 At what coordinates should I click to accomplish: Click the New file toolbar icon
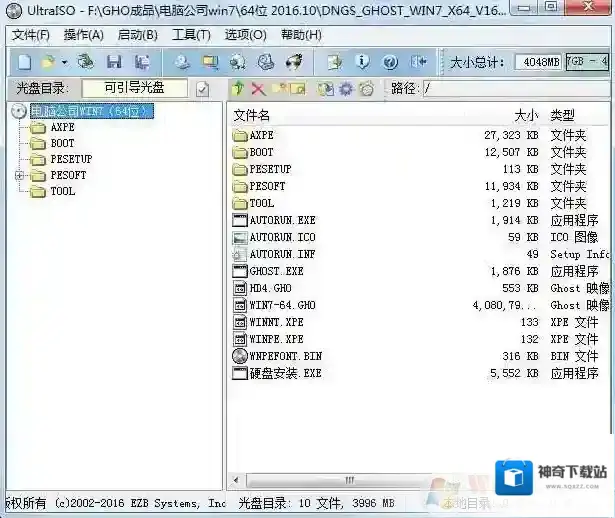point(24,62)
